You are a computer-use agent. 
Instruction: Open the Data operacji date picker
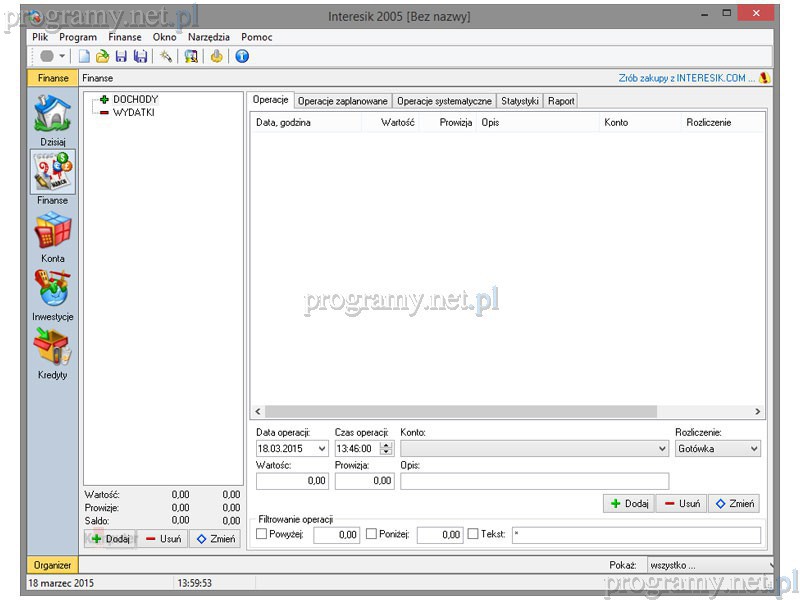[321, 449]
